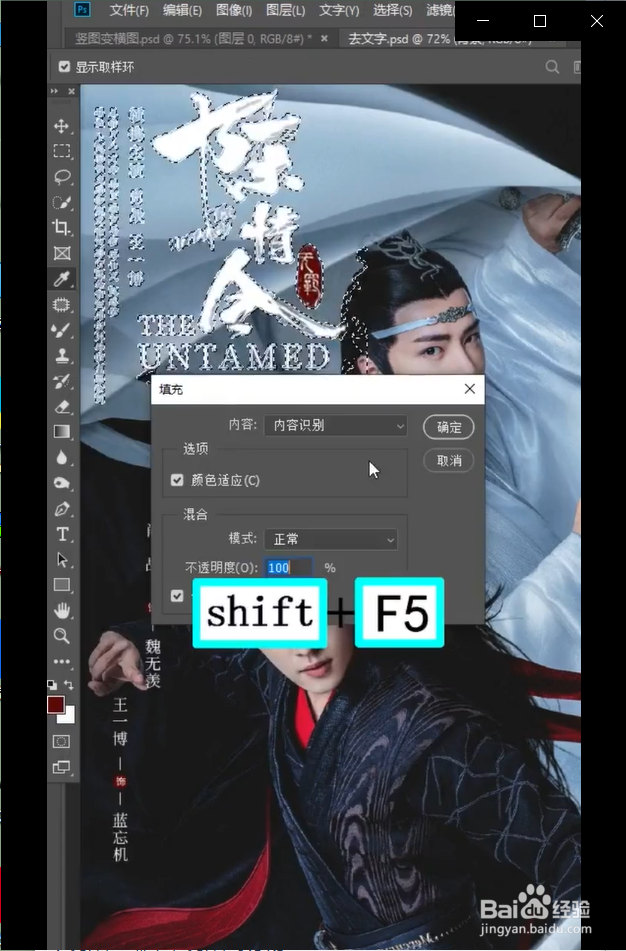Select the Brush tool
626x951 pixels.
[x=61, y=330]
